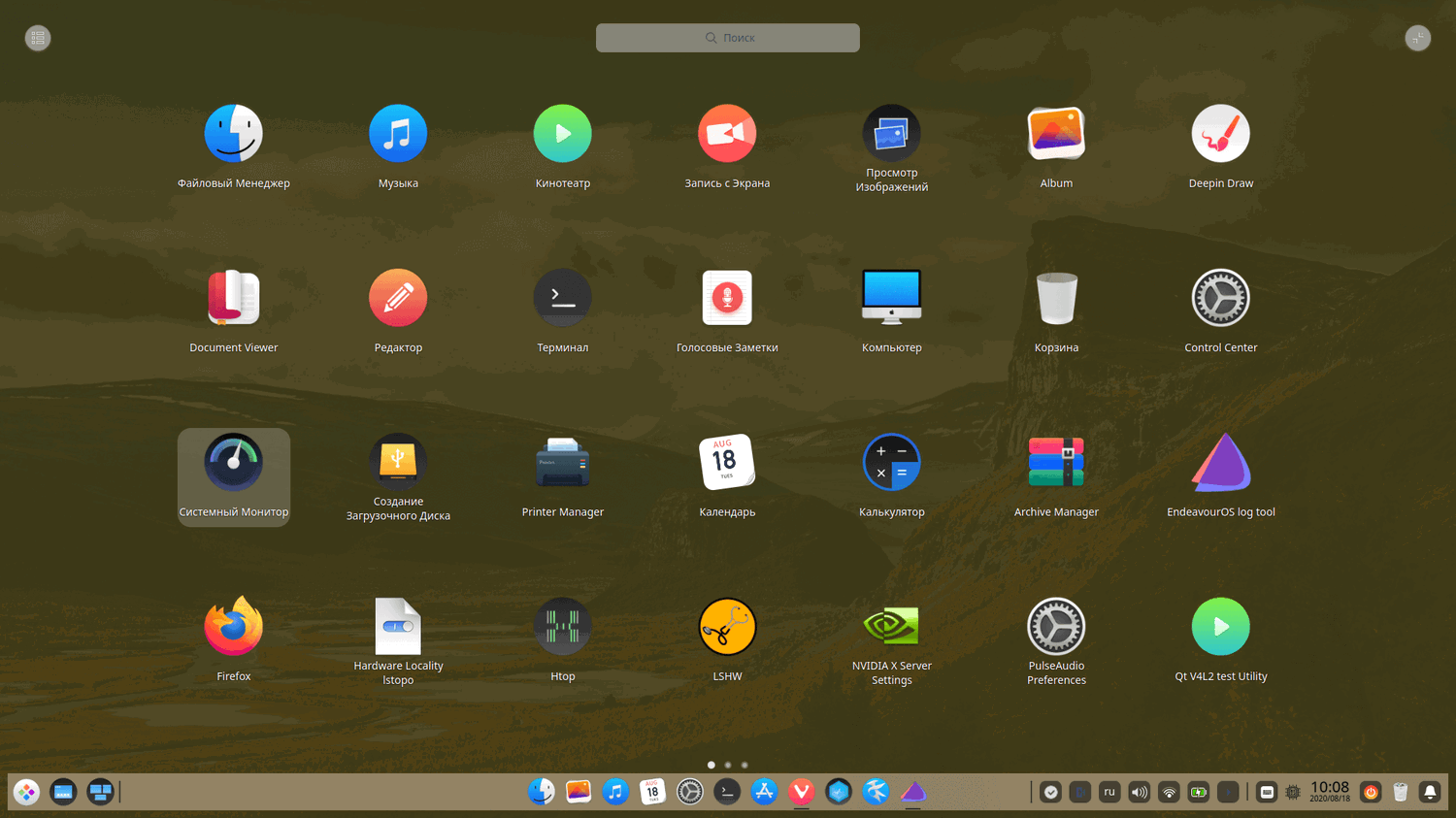This screenshot has width=1456, height=818.
Task: Click the chip icon in the tray
Action: (1293, 792)
